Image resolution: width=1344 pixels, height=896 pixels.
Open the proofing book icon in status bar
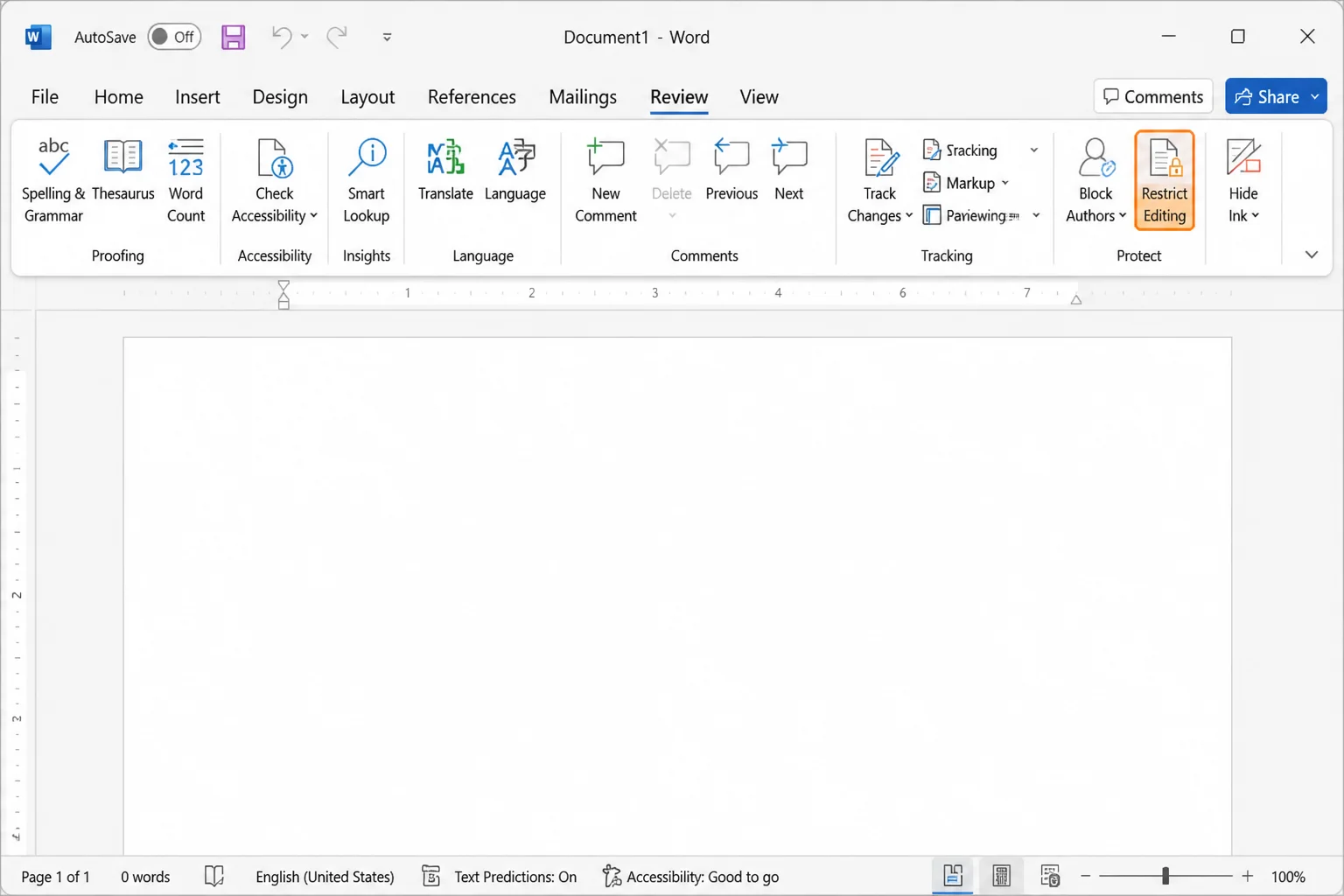pos(214,876)
